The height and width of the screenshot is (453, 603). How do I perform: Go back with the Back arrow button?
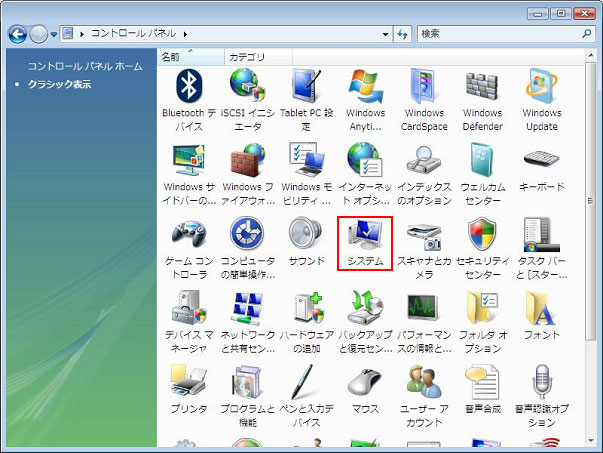click(x=18, y=34)
